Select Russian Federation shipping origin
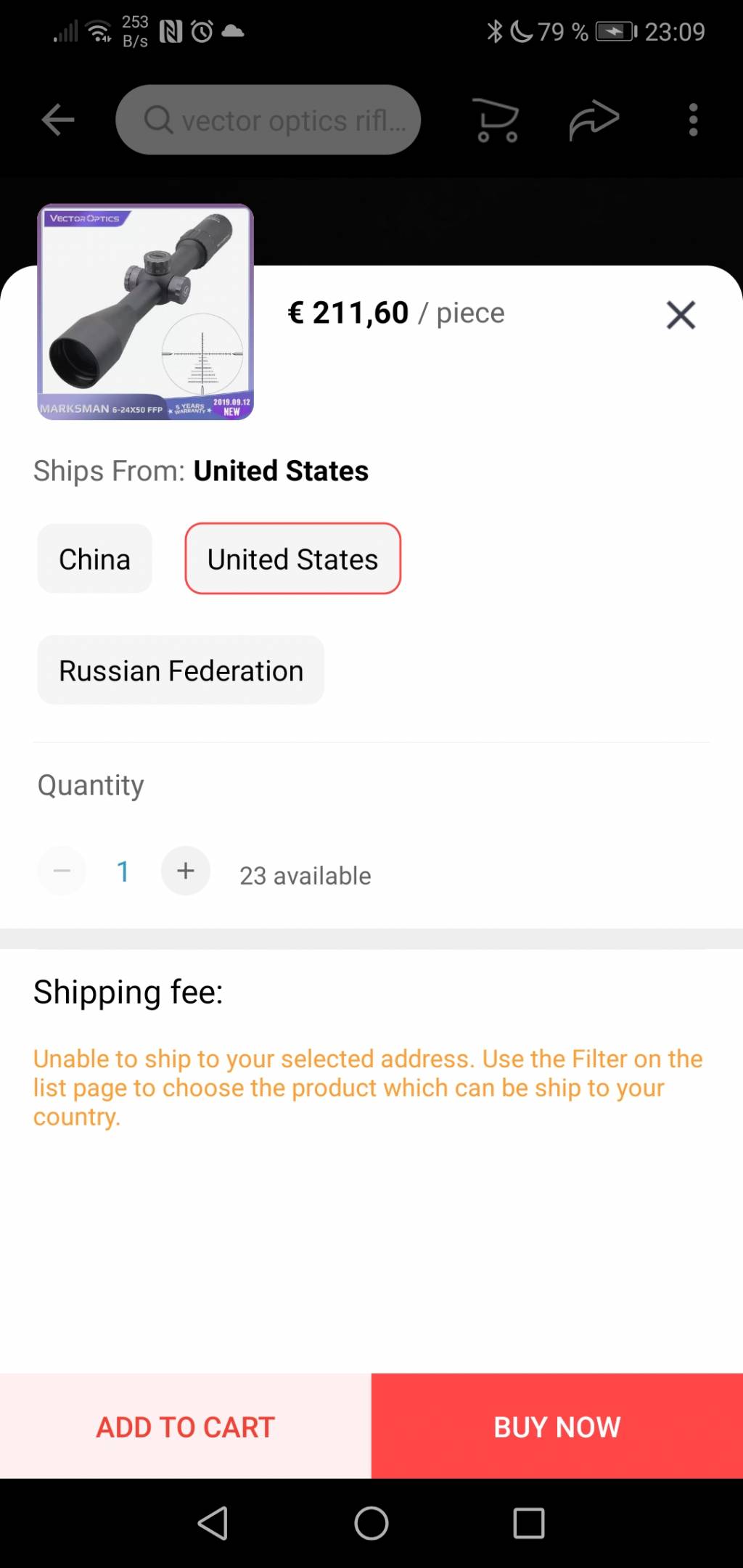 tap(181, 670)
